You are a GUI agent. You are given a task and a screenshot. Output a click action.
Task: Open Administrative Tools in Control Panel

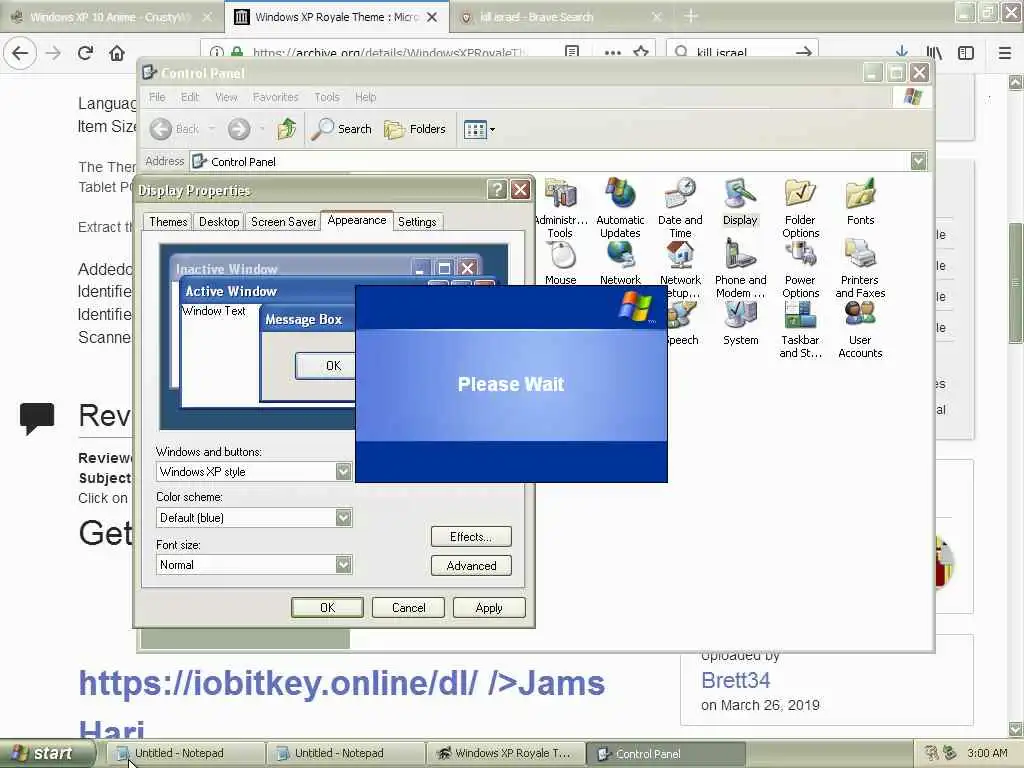tap(560, 208)
